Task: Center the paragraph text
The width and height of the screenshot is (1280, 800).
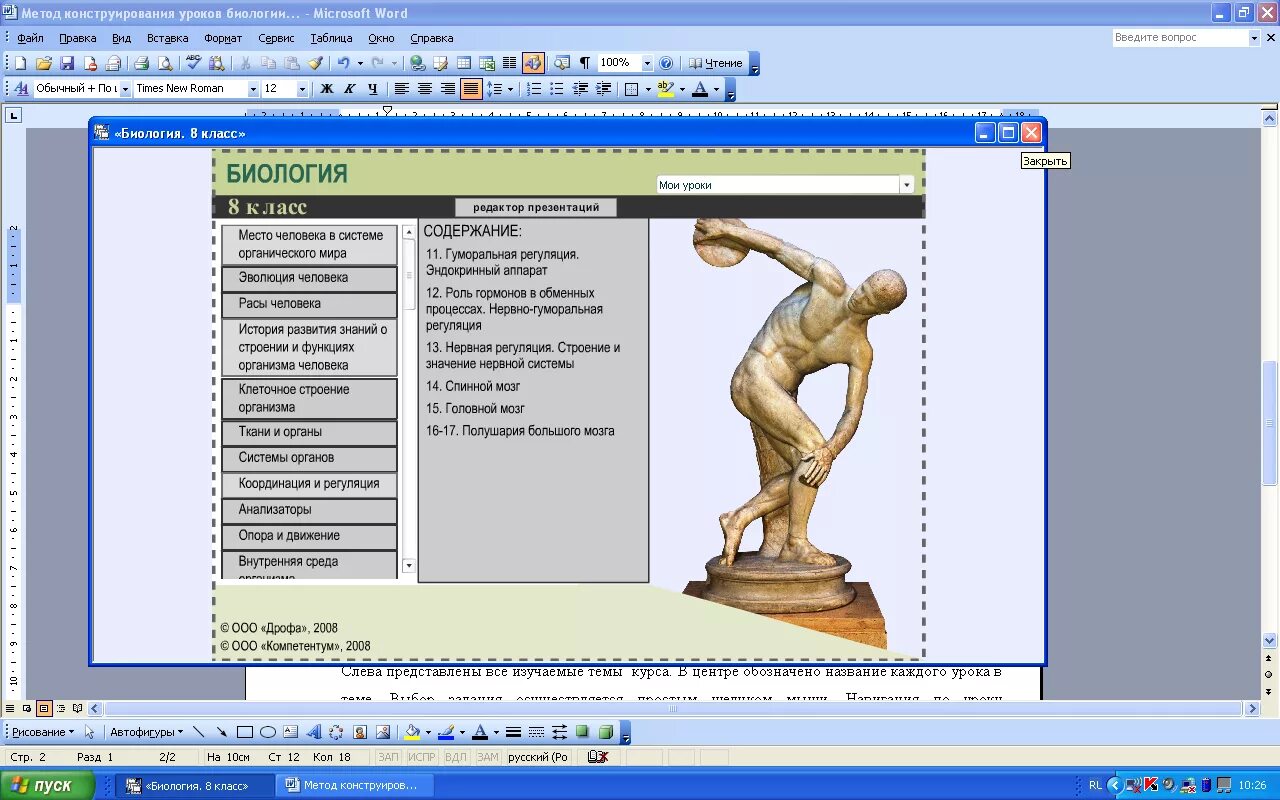Action: tap(424, 89)
